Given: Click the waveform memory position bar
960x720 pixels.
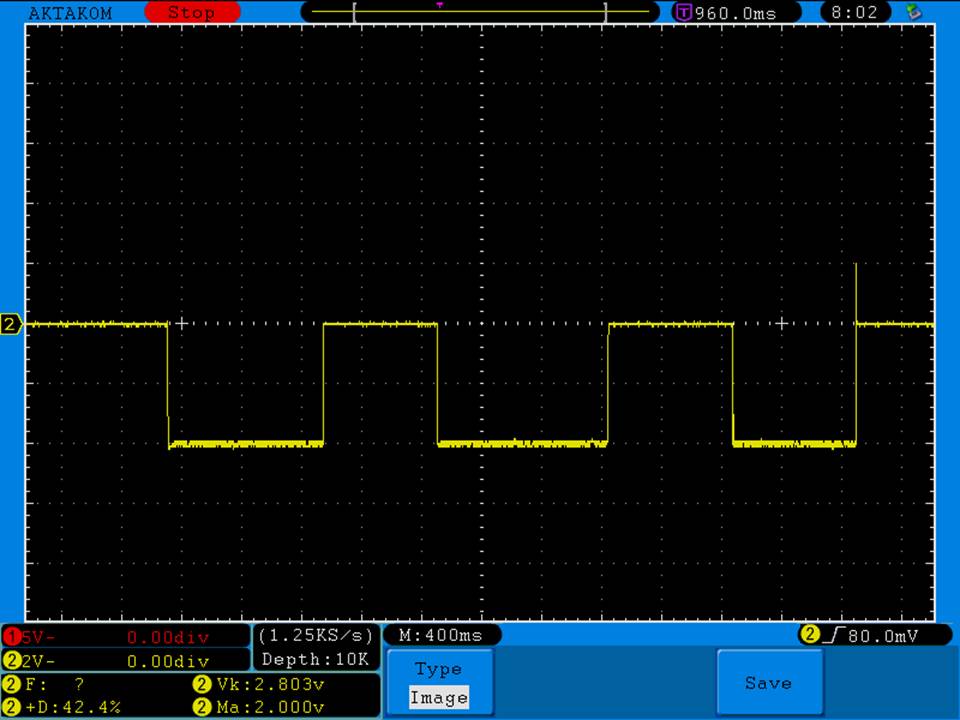Looking at the screenshot, I should (480, 13).
